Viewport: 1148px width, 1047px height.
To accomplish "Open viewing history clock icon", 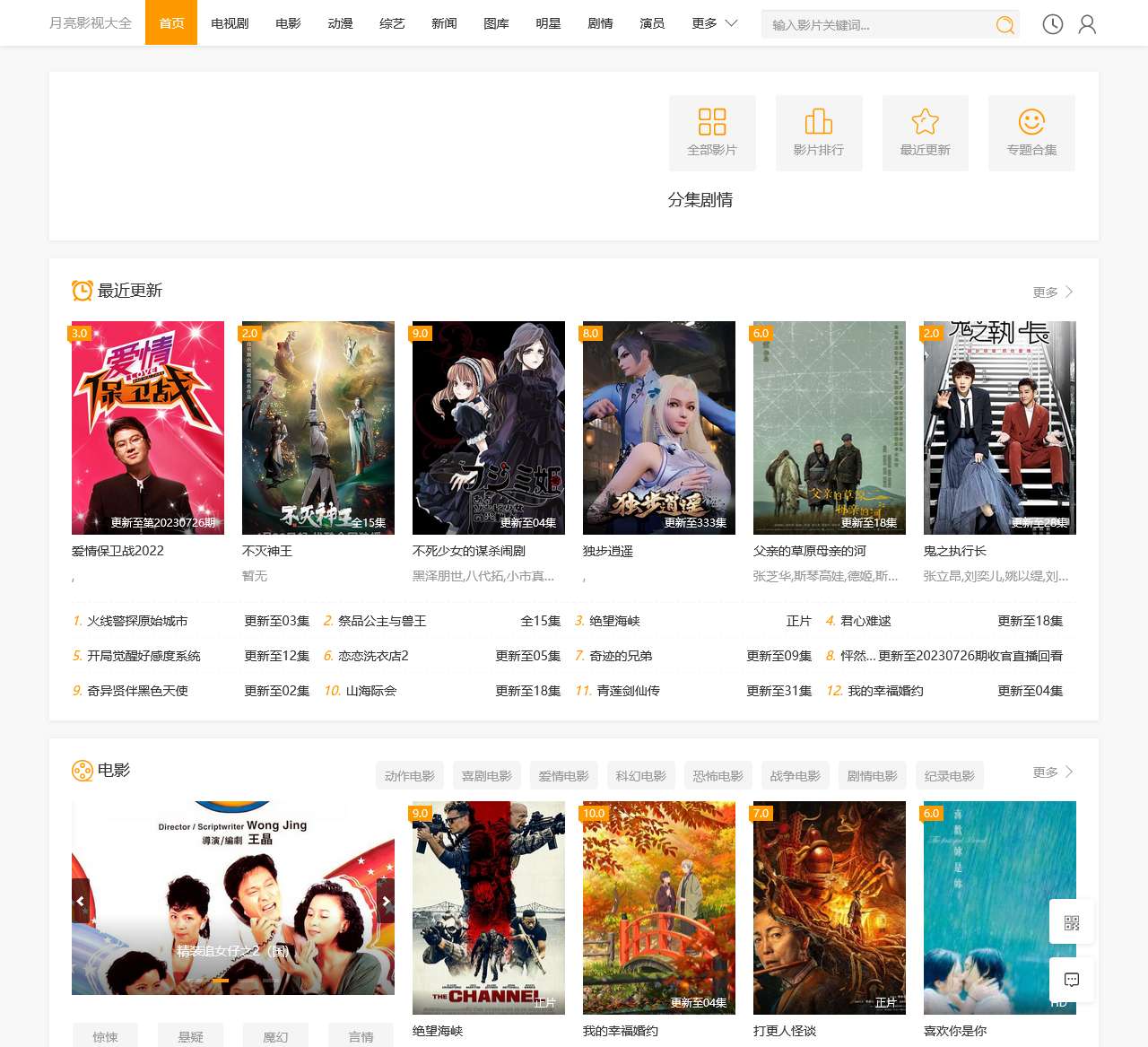I will click(x=1053, y=24).
